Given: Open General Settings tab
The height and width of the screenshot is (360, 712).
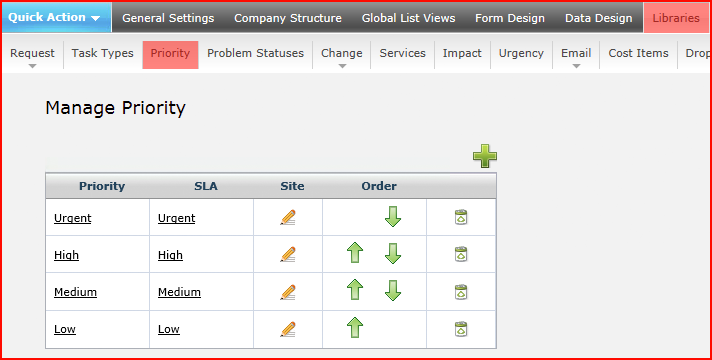Looking at the screenshot, I should click(x=168, y=18).
